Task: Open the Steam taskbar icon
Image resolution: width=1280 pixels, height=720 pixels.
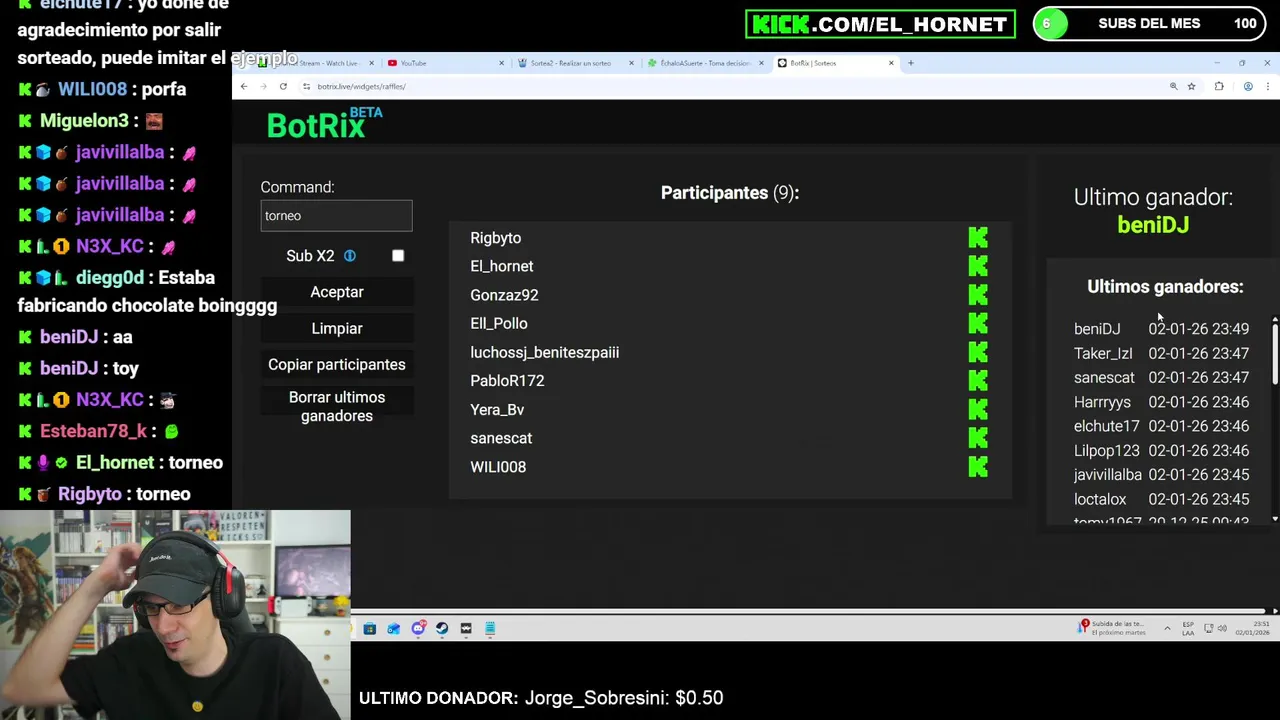Action: (x=442, y=628)
